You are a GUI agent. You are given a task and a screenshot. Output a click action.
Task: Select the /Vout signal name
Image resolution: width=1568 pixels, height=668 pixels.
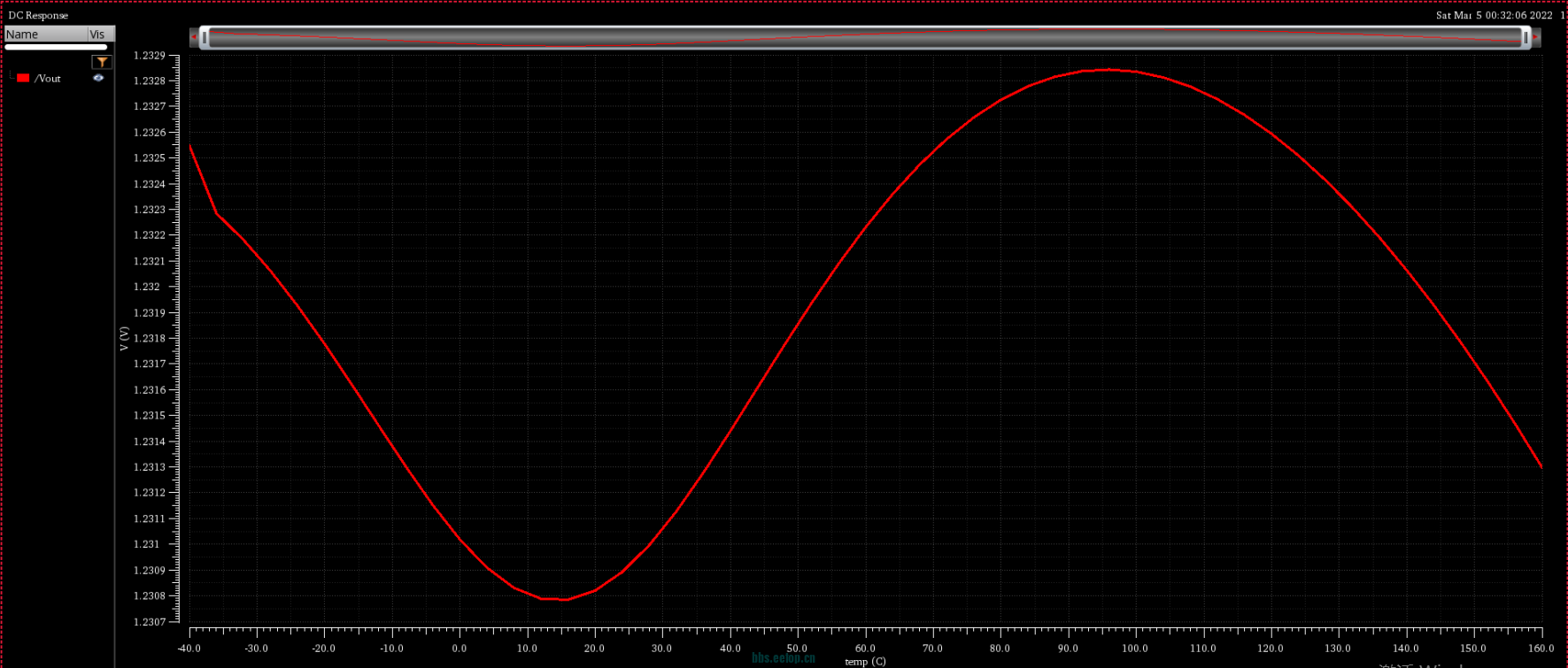pos(48,79)
